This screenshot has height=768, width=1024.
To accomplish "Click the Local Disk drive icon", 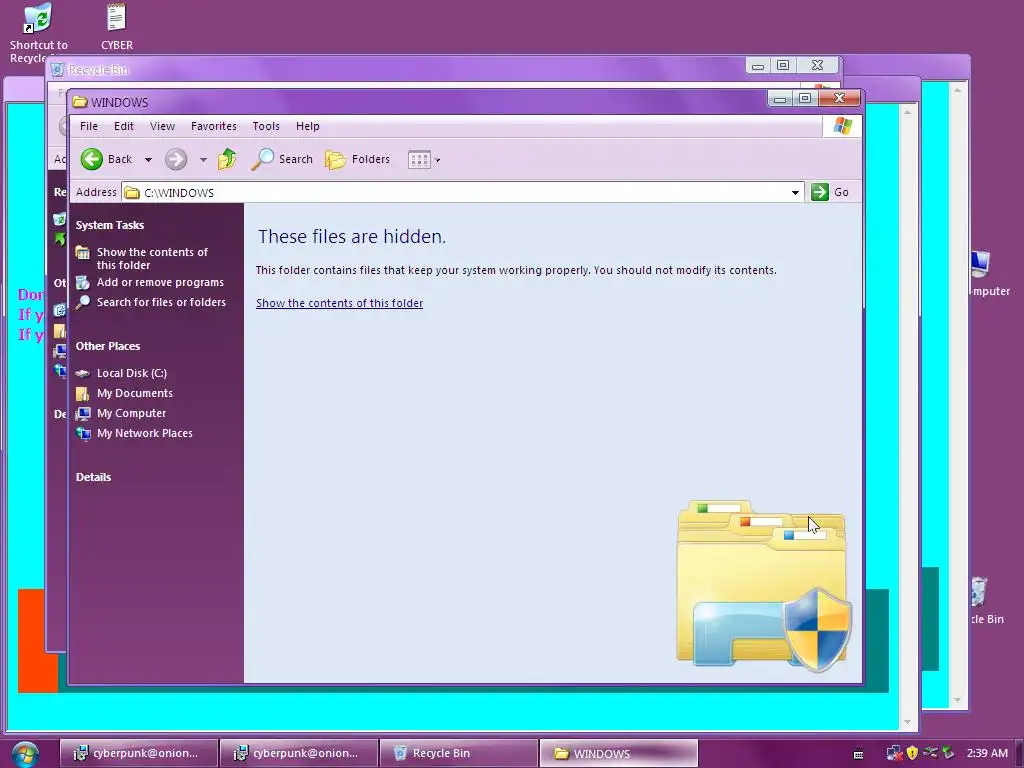I will tap(82, 373).
